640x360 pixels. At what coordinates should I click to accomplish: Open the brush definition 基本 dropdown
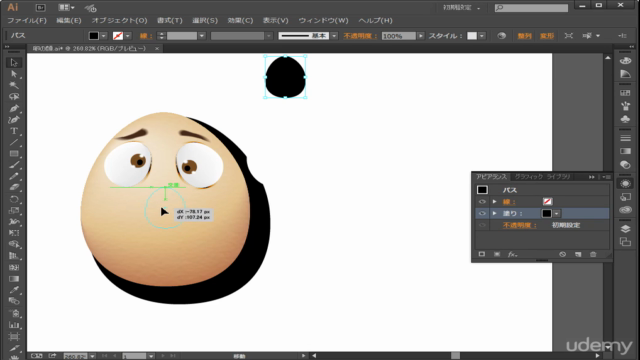click(x=334, y=36)
